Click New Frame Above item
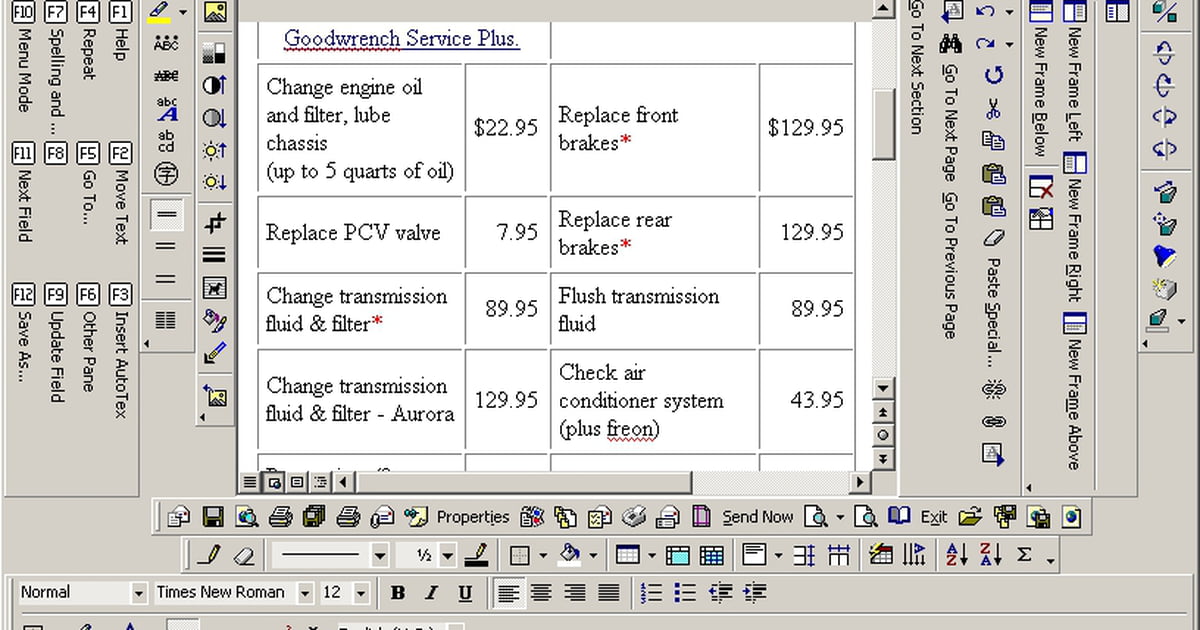 click(x=1075, y=392)
